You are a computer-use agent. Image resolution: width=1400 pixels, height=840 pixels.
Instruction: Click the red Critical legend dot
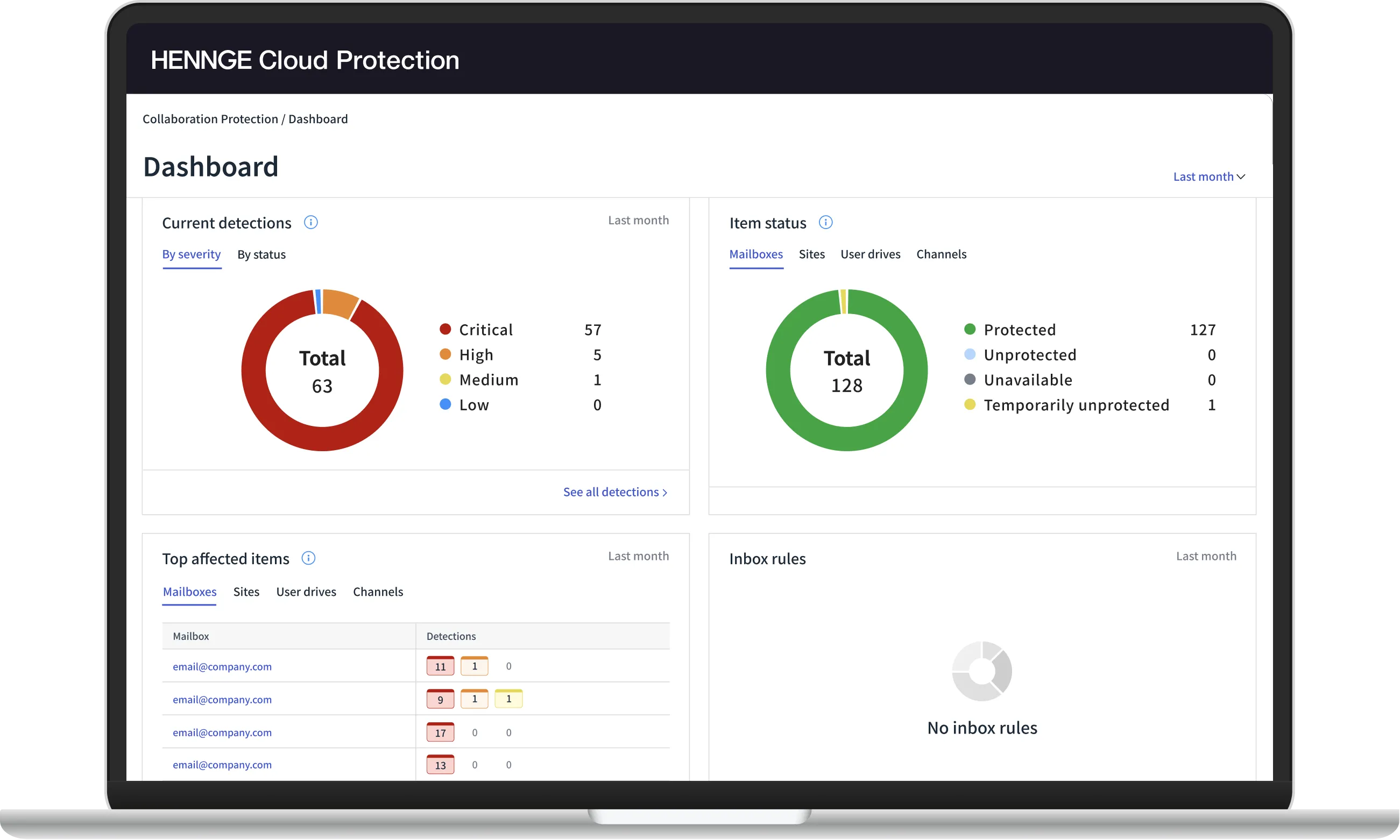click(x=445, y=329)
